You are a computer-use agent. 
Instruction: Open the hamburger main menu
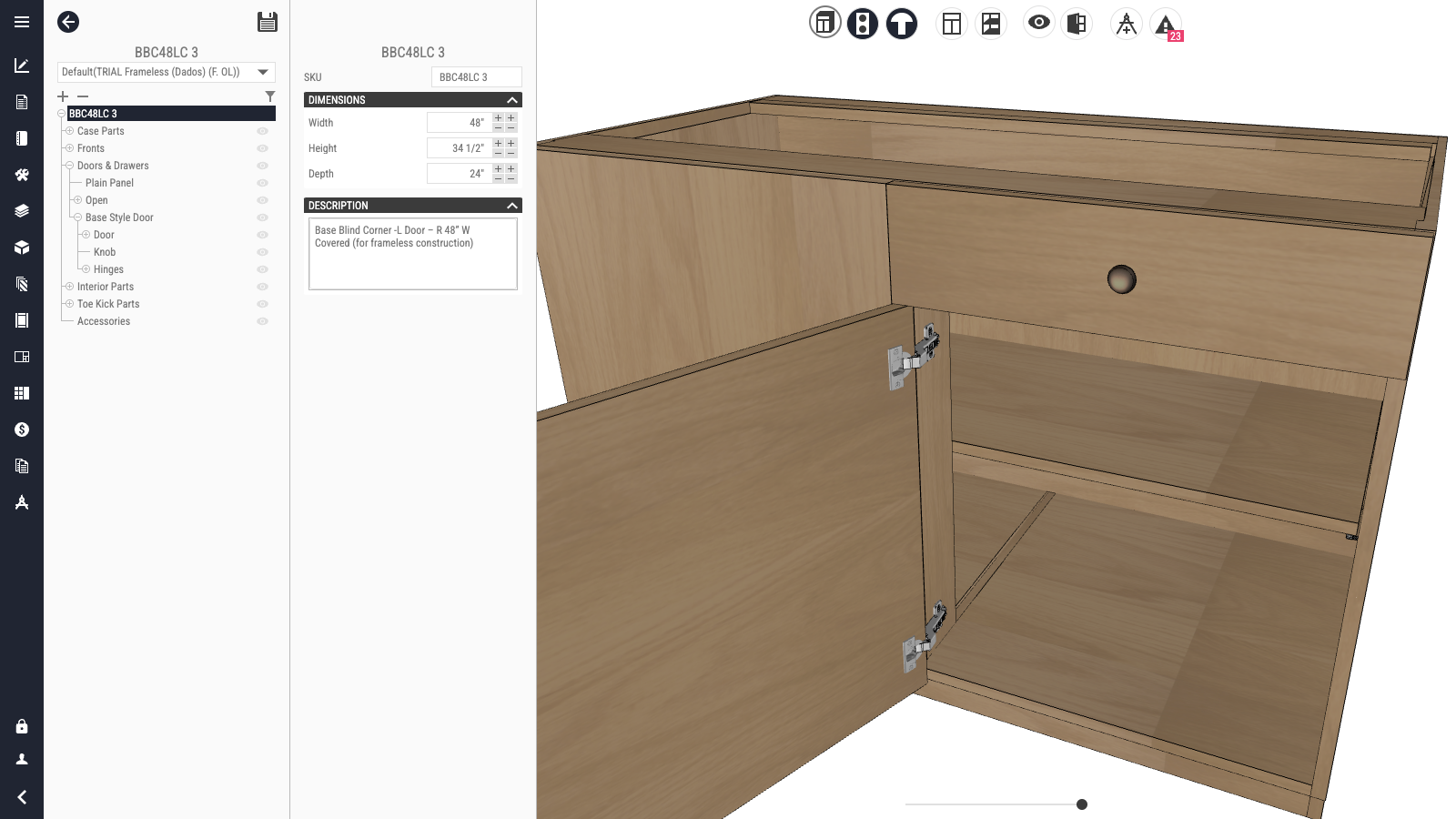(x=22, y=22)
